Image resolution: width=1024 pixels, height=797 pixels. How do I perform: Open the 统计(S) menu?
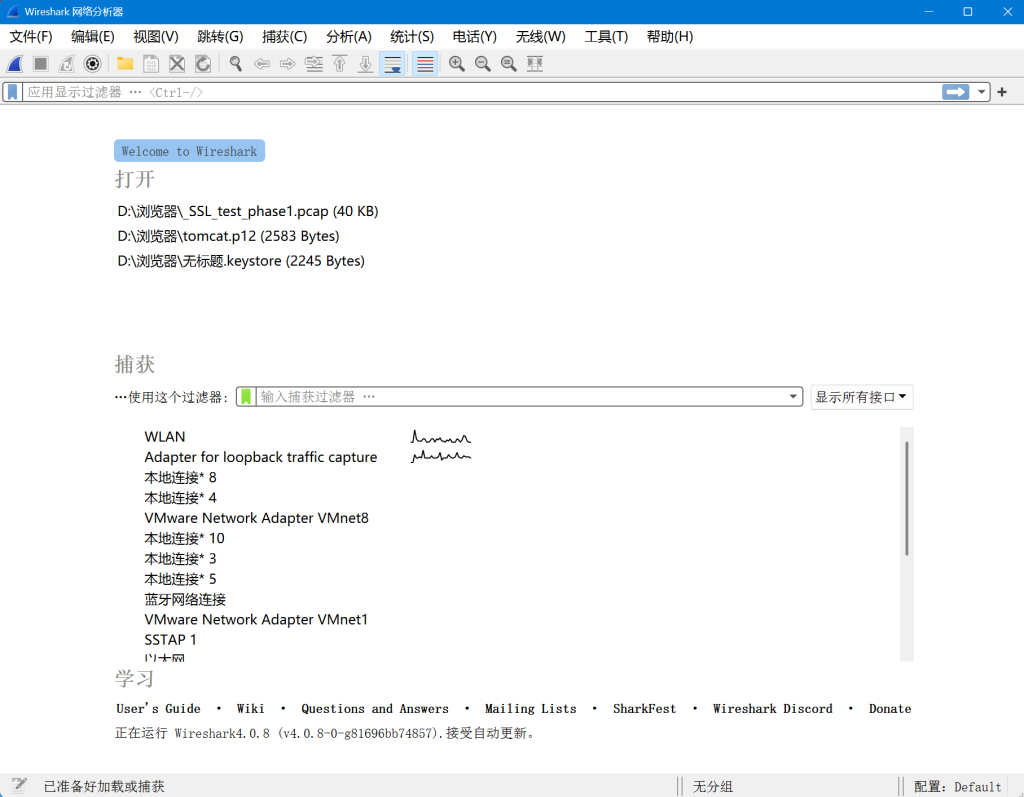412,36
